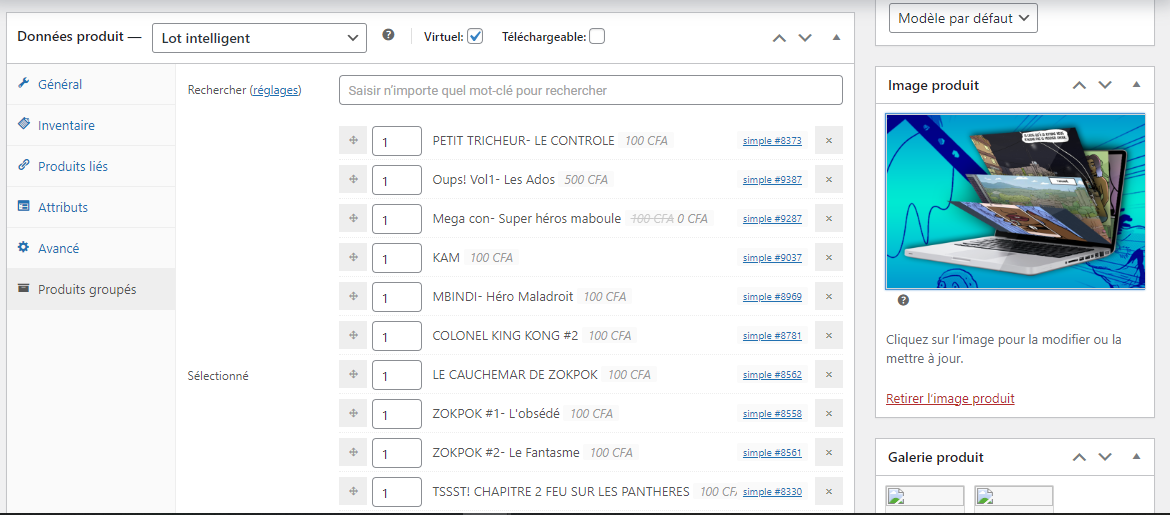Click help icon under the product image
This screenshot has width=1170, height=515.
point(903,300)
